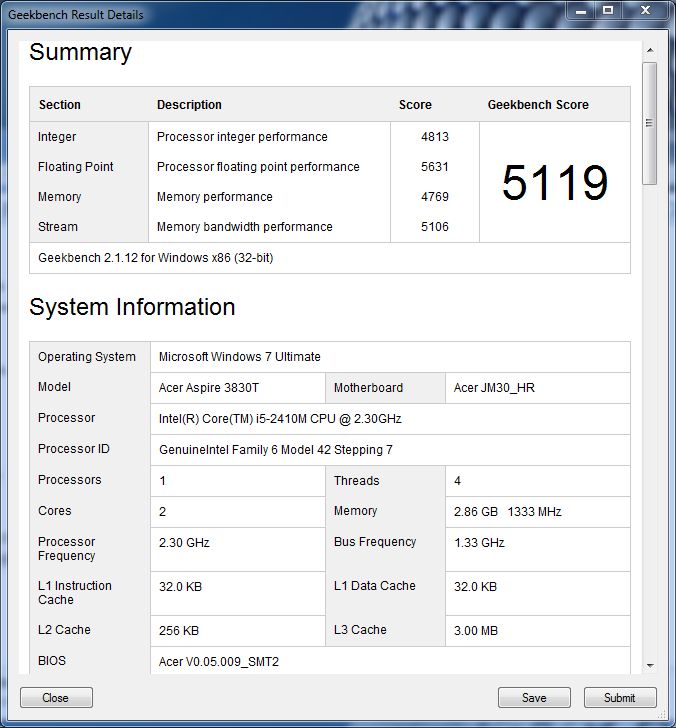Minimize the Geekbench Result Details window
This screenshot has width=676, height=728.
[x=581, y=11]
